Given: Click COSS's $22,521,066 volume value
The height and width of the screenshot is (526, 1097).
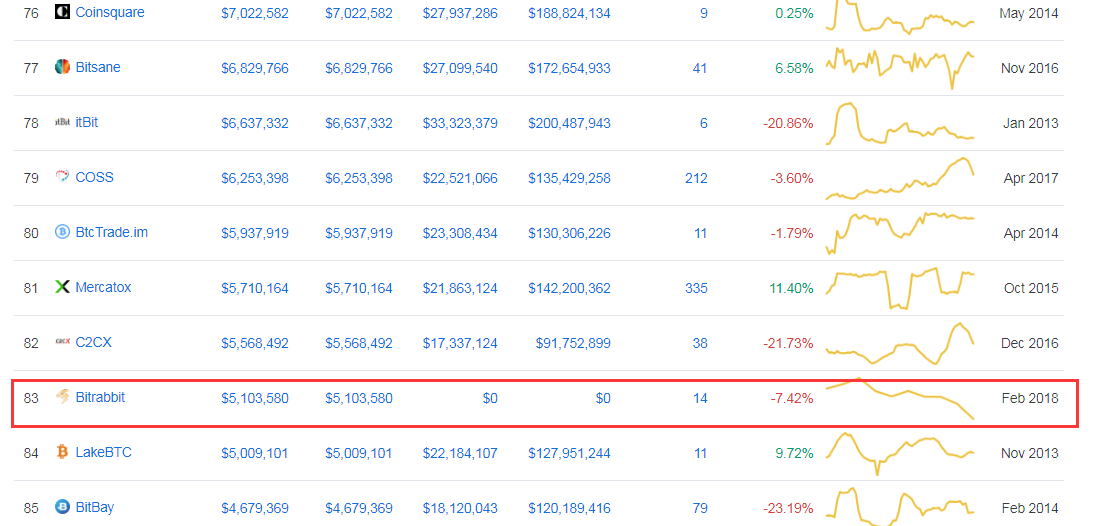Looking at the screenshot, I should tap(460, 178).
